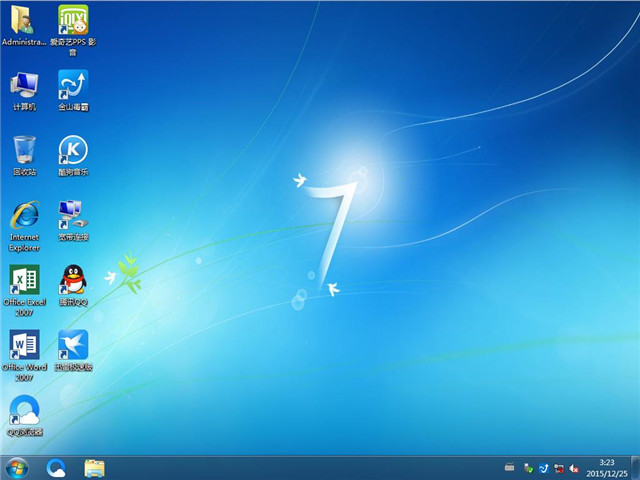The image size is (640, 480).
Task: Click the muted volume speaker icon
Action: [x=574, y=469]
